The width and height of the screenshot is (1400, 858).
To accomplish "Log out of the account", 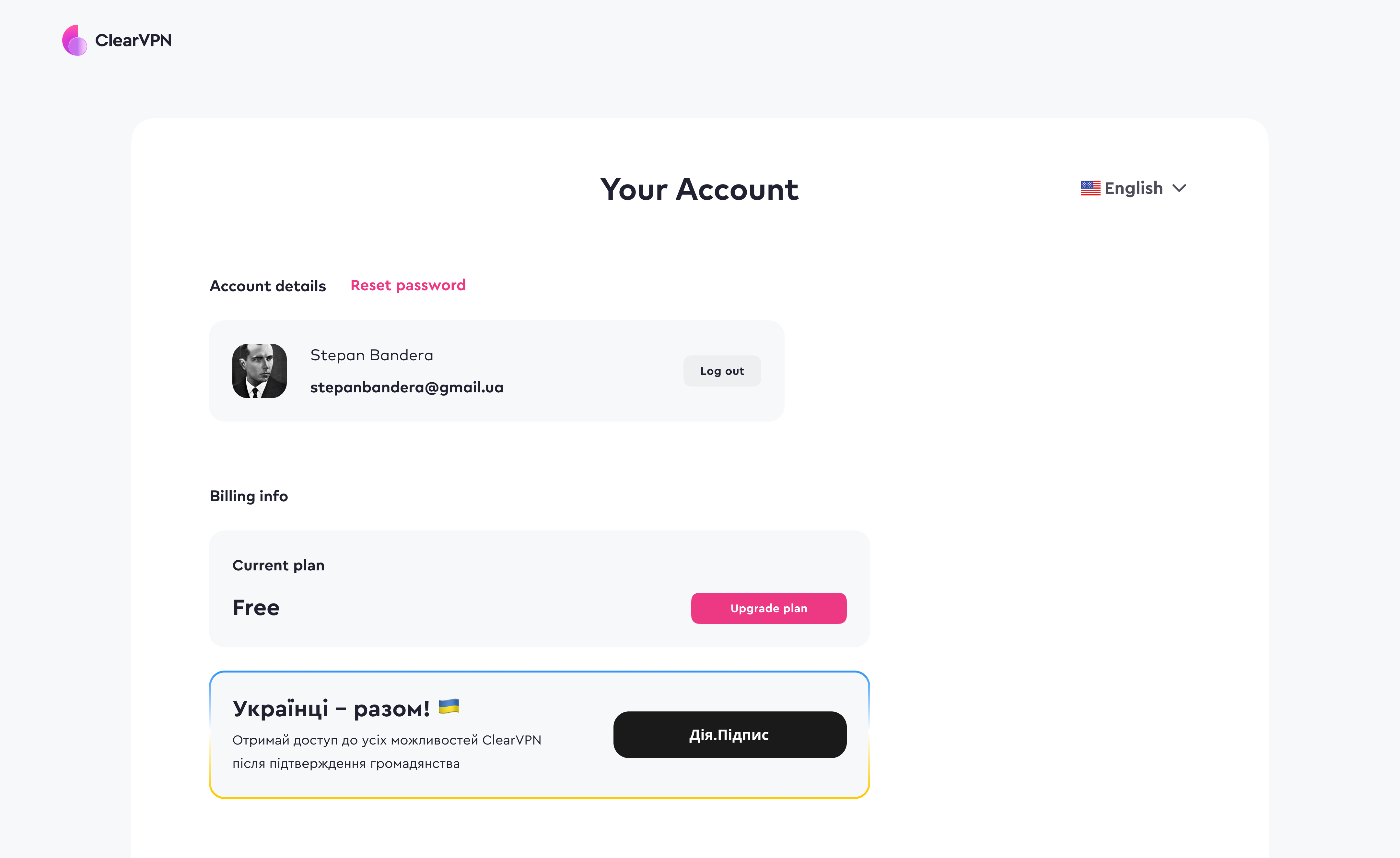I will pos(722,371).
